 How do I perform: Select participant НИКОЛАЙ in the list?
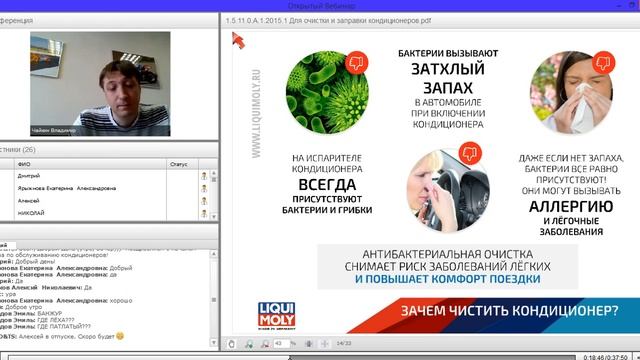tap(31, 213)
